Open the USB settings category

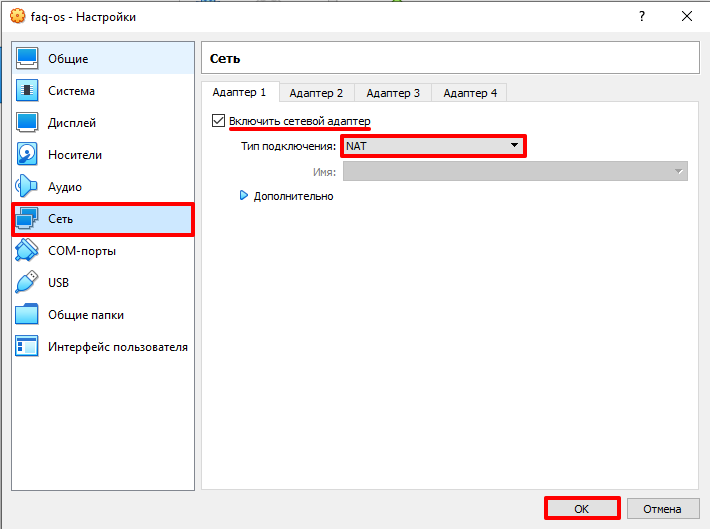(103, 283)
